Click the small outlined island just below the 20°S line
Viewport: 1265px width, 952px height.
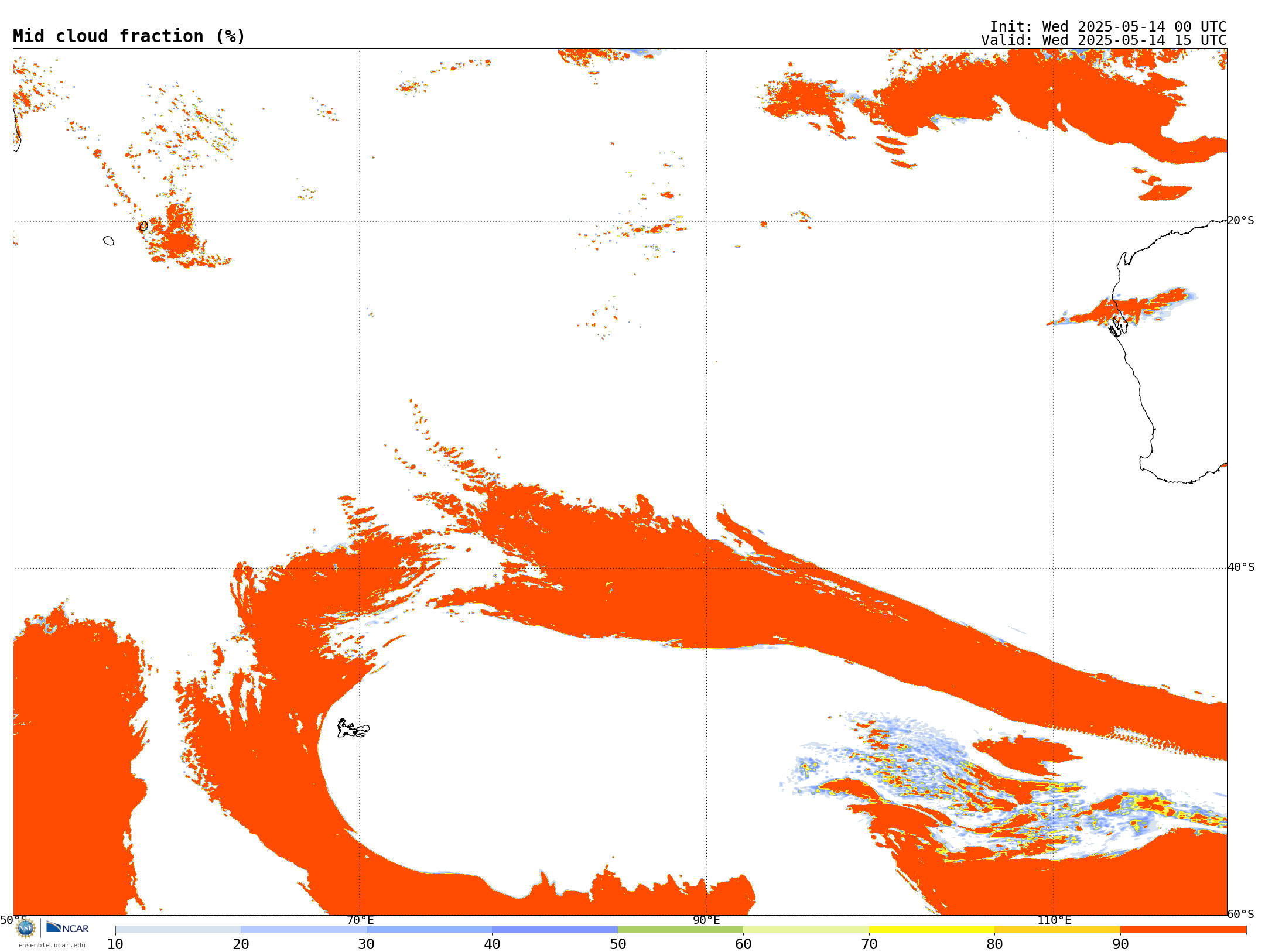tap(108, 241)
